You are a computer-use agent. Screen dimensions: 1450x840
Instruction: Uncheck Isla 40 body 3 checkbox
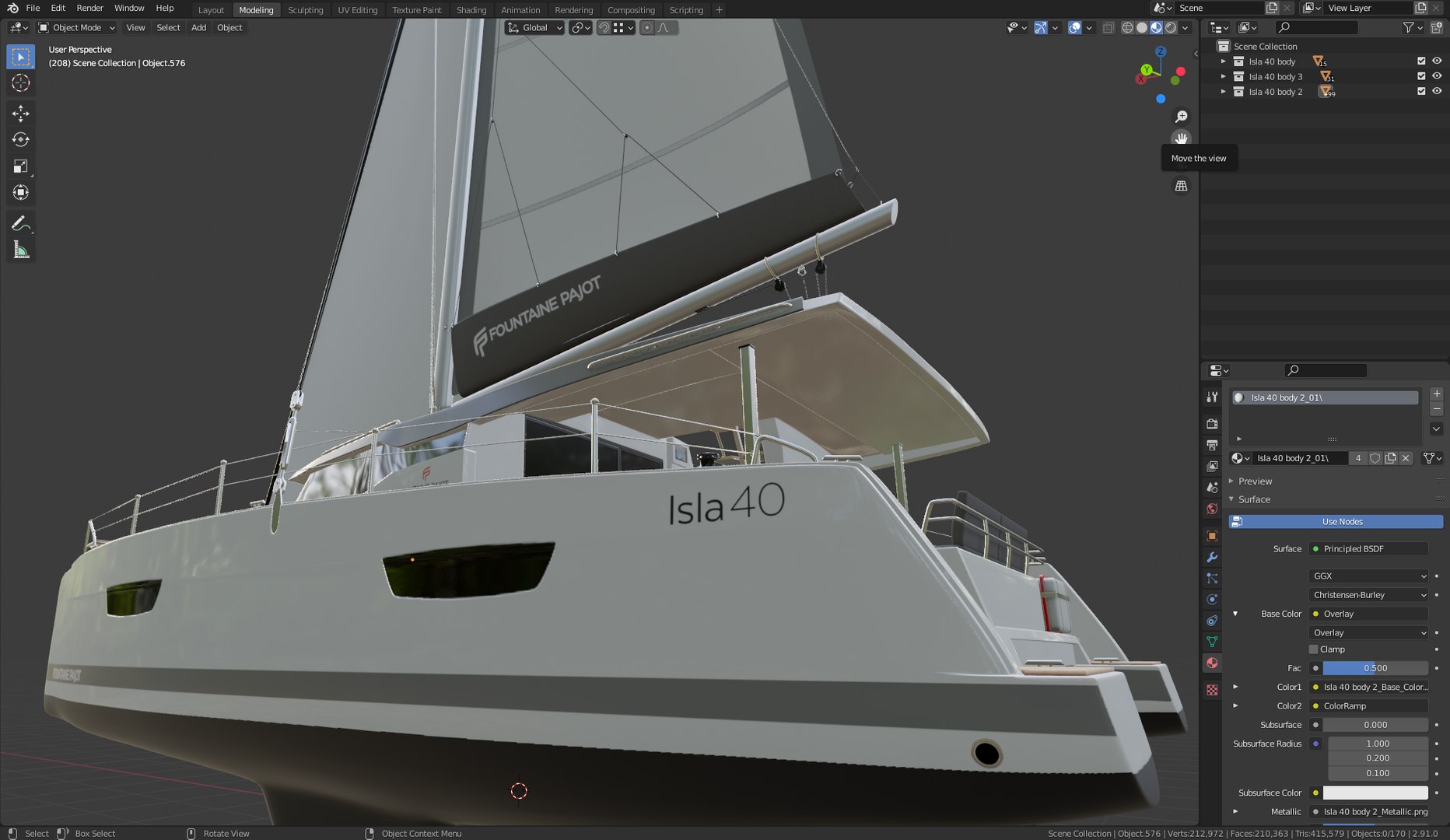point(1421,76)
